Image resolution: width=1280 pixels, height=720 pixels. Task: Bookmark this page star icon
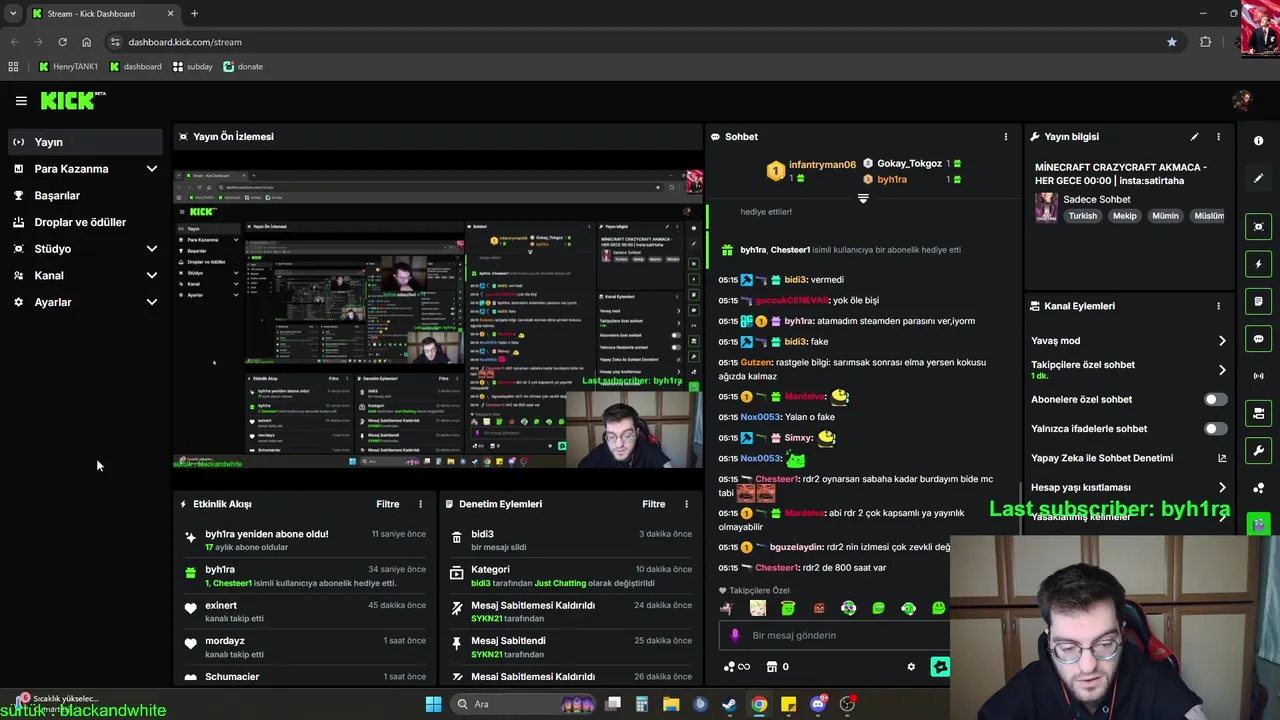[1172, 42]
